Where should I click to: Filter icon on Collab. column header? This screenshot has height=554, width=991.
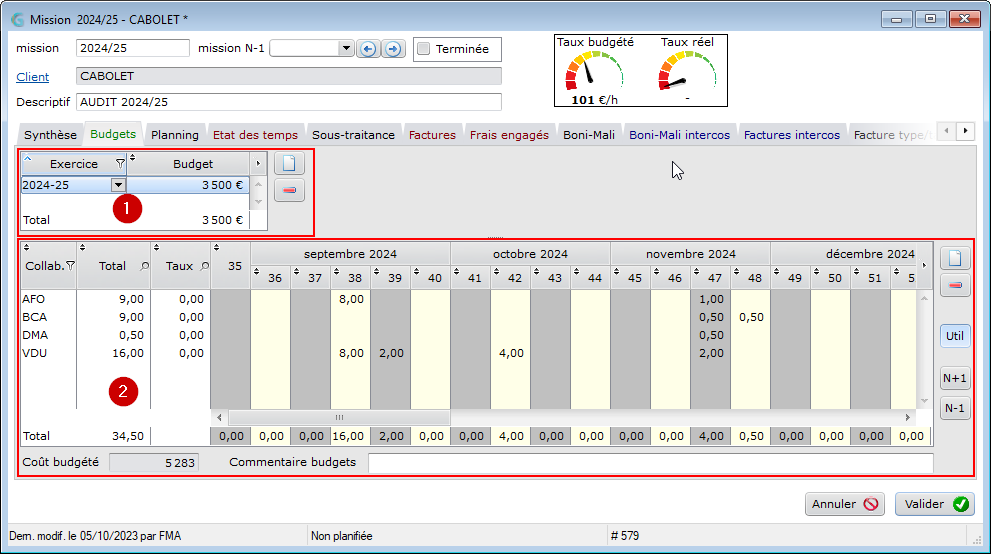[71, 266]
